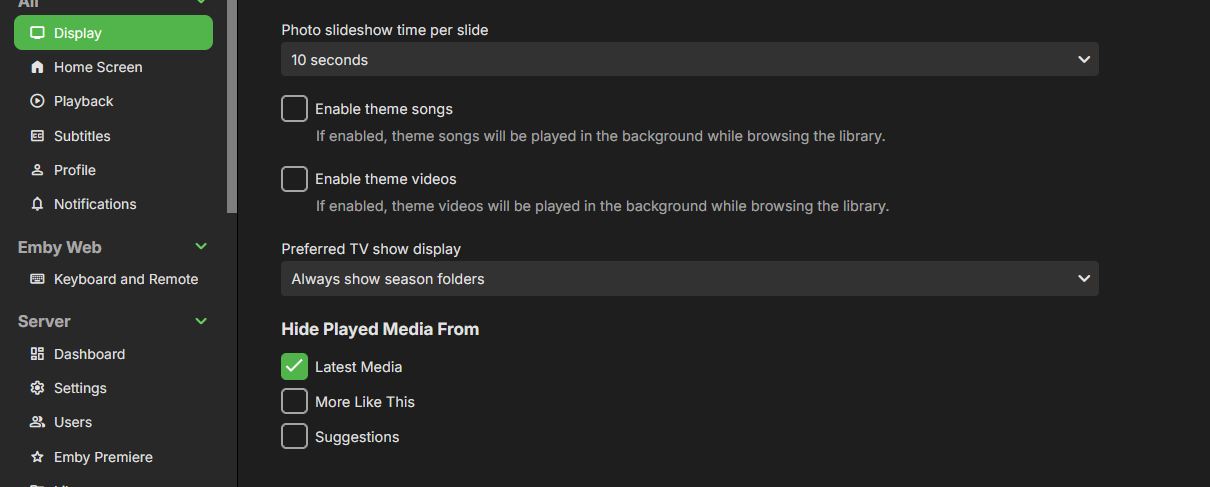Collapse the Emby Web sidebar section
Screen dimensions: 1210x487
click(x=201, y=247)
